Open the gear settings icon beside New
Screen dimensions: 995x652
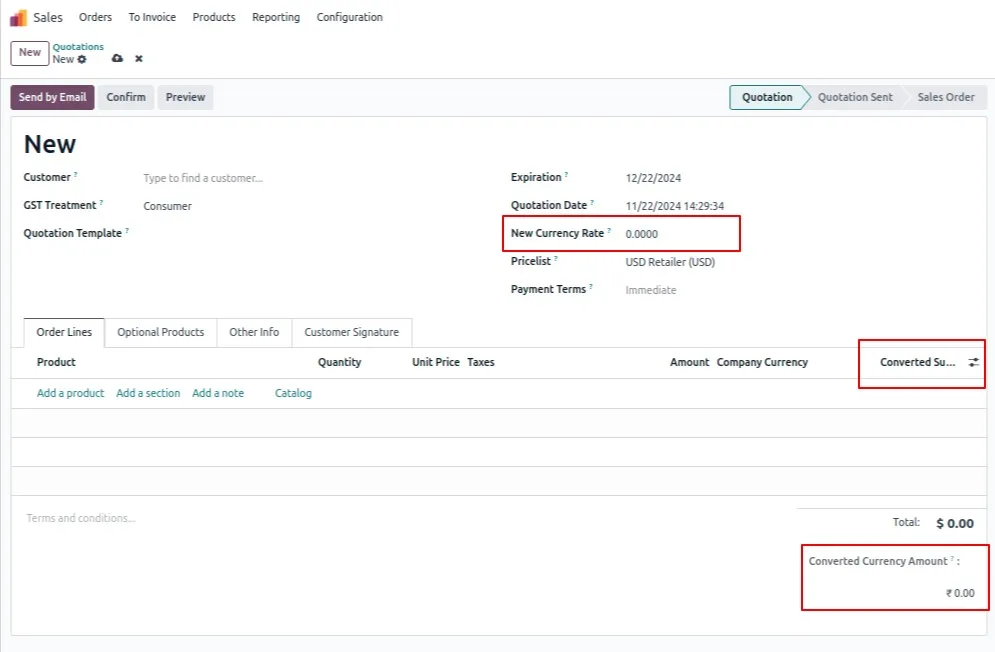pos(82,59)
